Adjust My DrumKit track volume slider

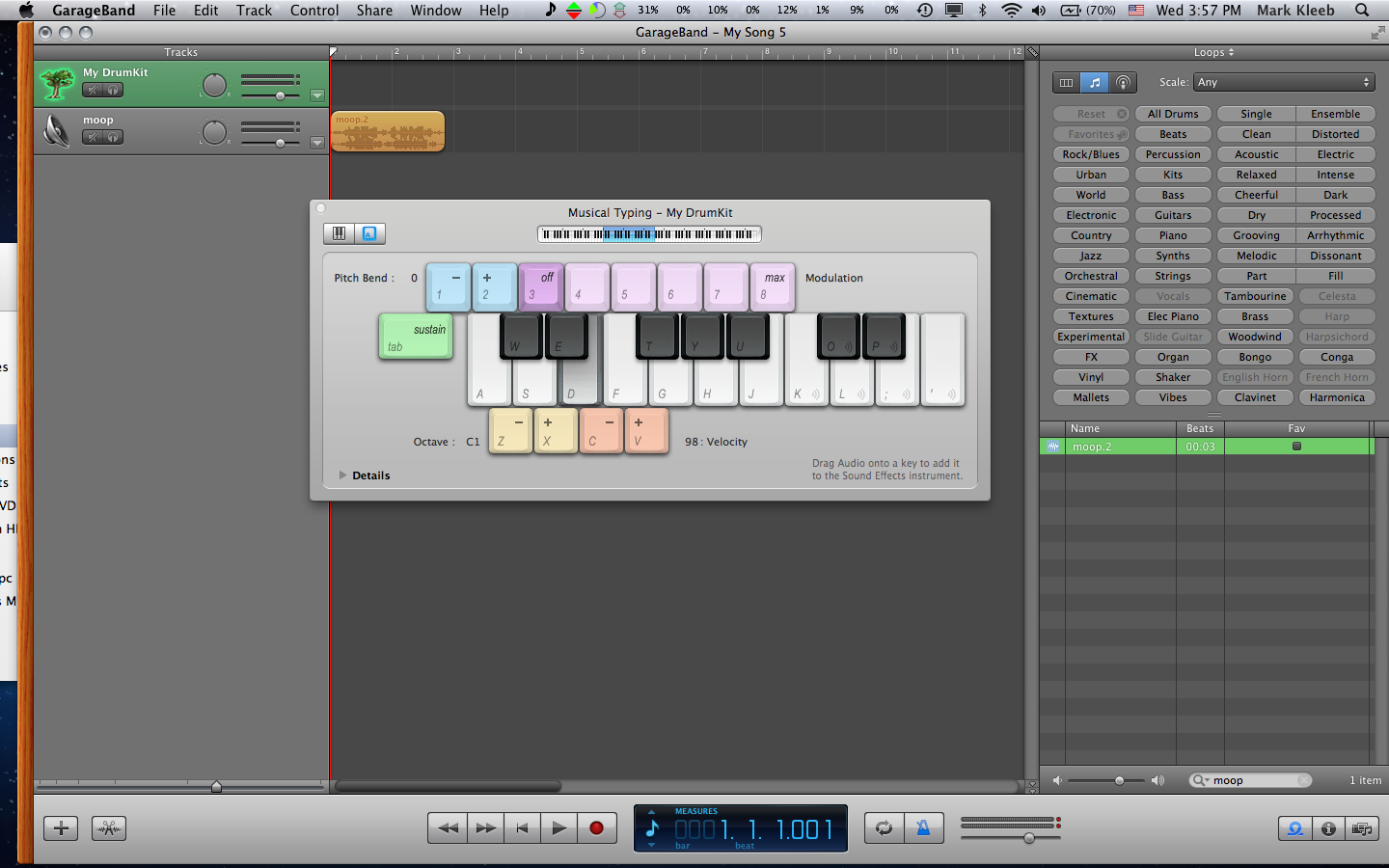click(280, 95)
